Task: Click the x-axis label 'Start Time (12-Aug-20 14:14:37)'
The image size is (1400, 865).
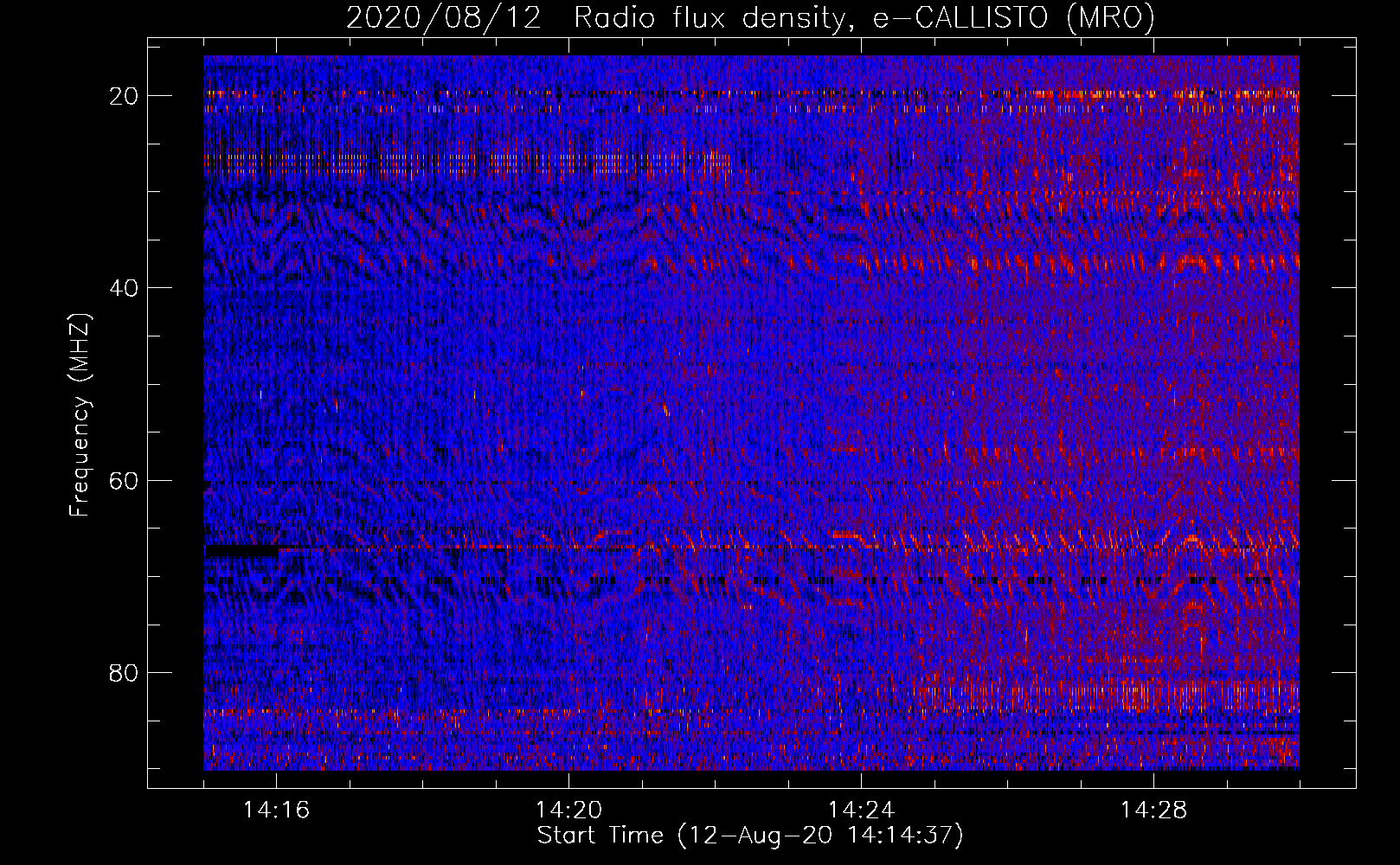Action: pos(750,836)
